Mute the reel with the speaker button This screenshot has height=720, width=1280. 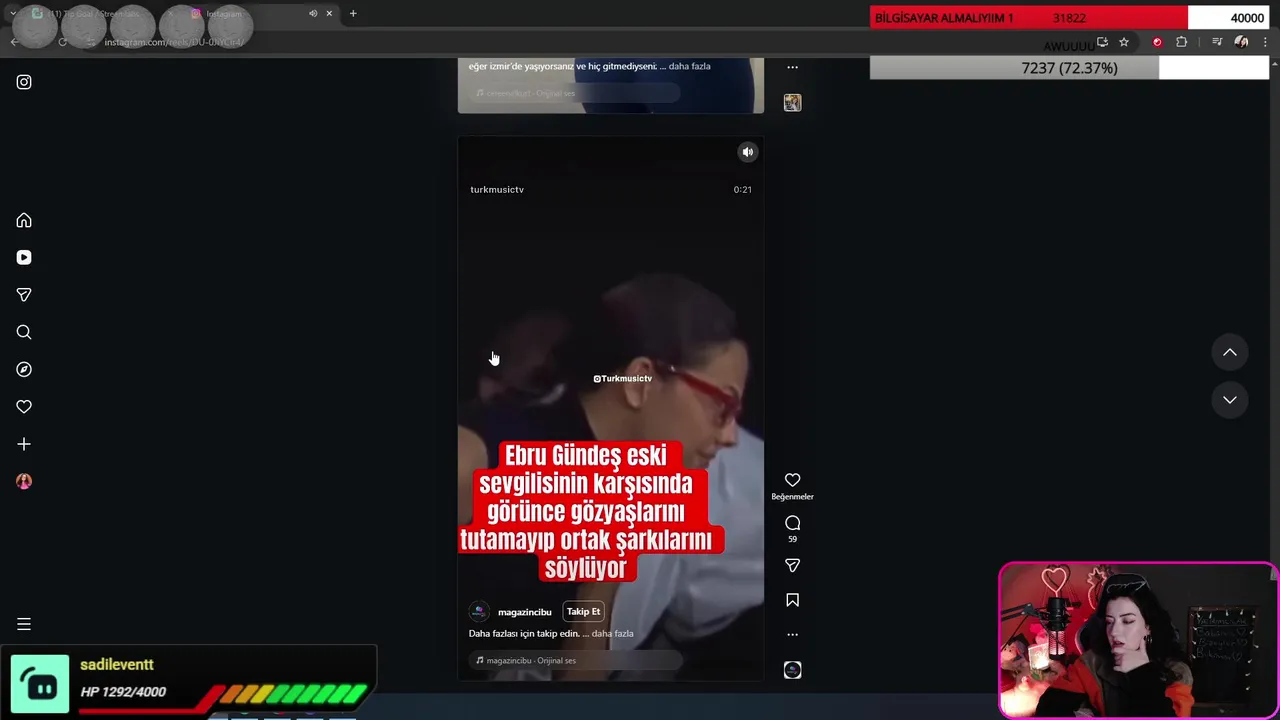pos(747,152)
